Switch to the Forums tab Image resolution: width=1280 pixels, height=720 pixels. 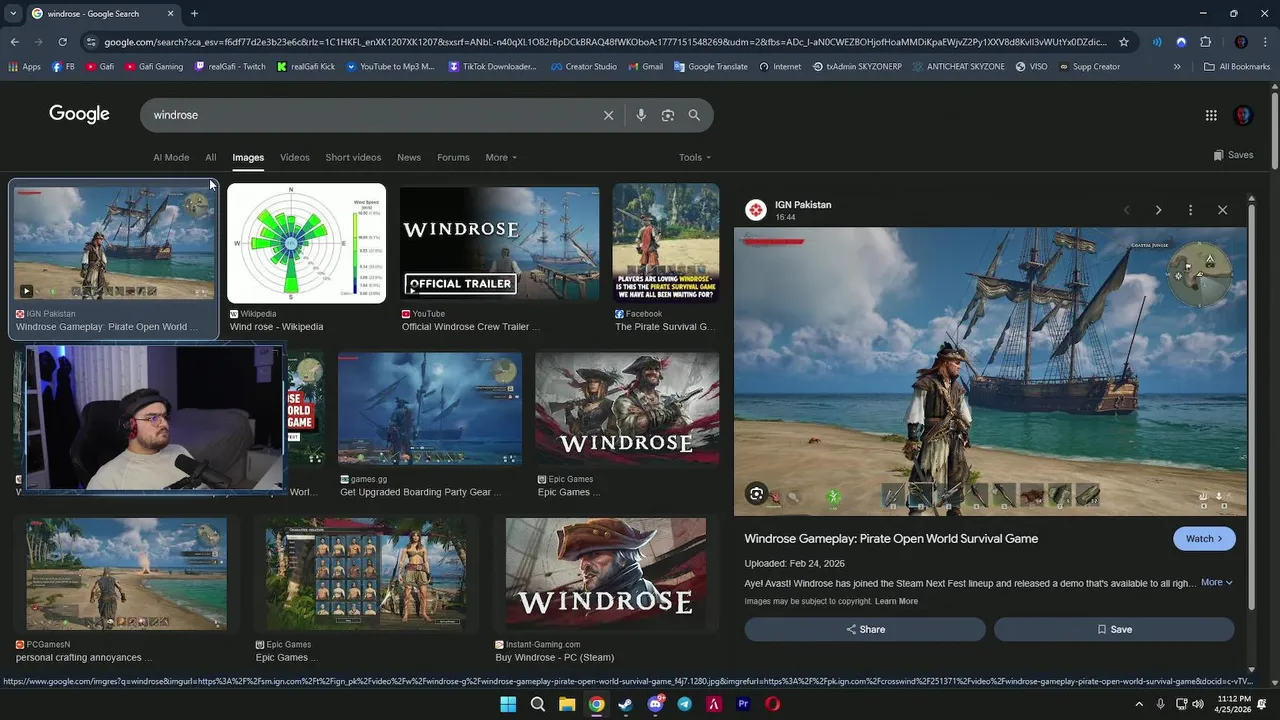coord(453,157)
